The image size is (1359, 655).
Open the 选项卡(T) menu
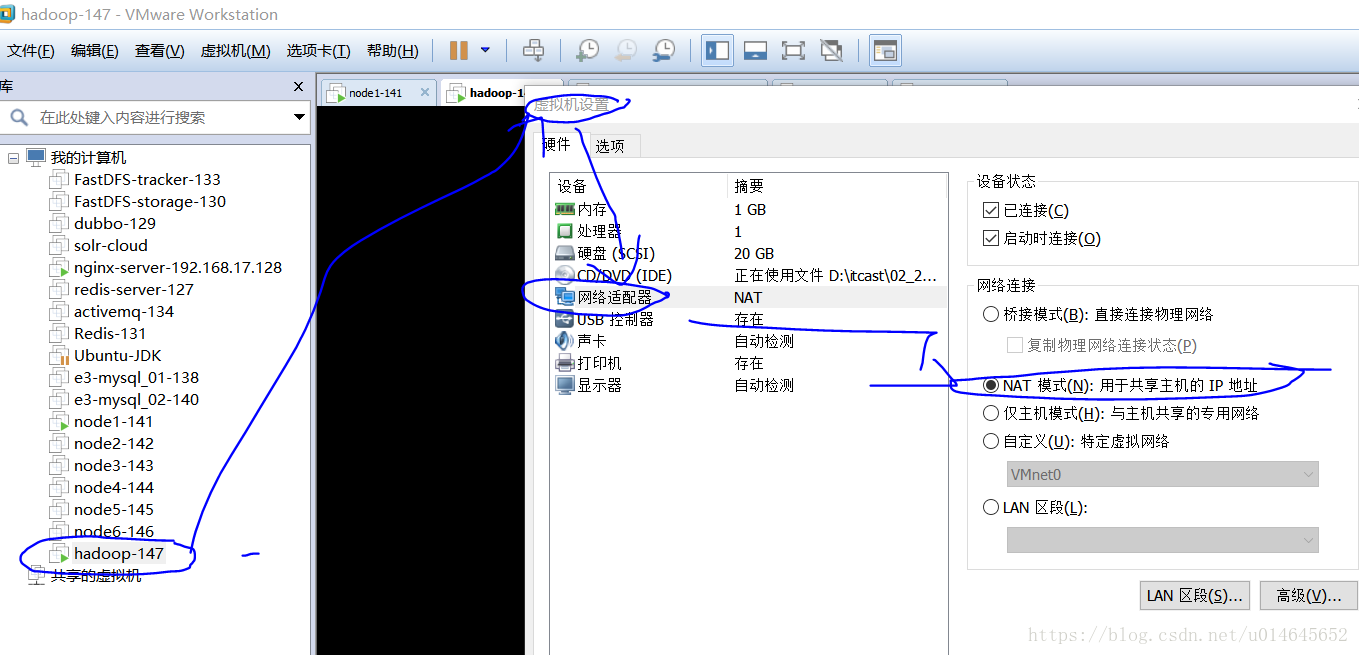coord(319,51)
